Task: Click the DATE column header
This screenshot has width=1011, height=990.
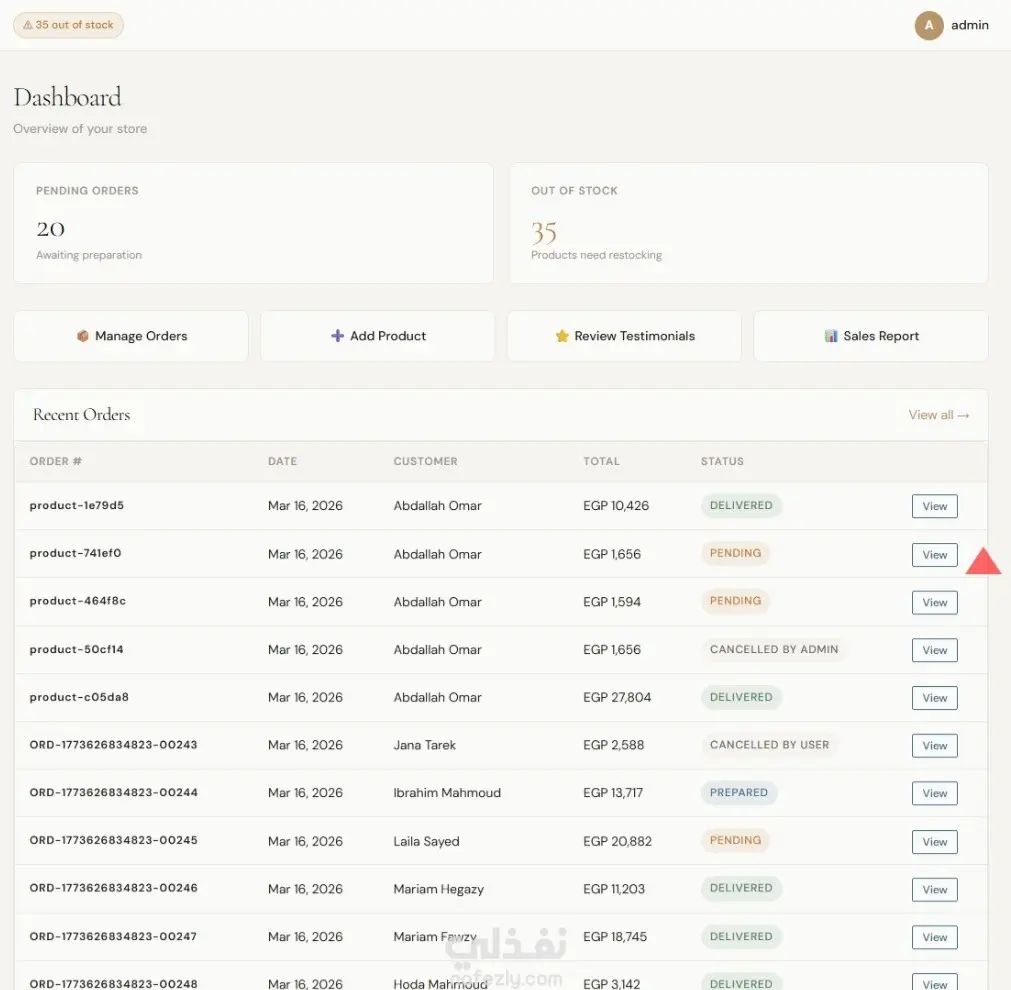Action: 282,461
